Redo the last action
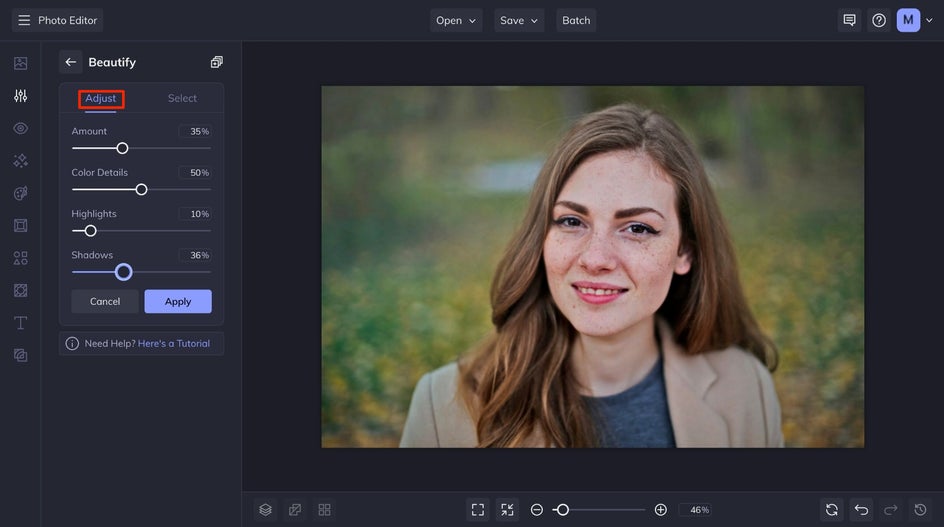This screenshot has height=527, width=944. [x=891, y=510]
